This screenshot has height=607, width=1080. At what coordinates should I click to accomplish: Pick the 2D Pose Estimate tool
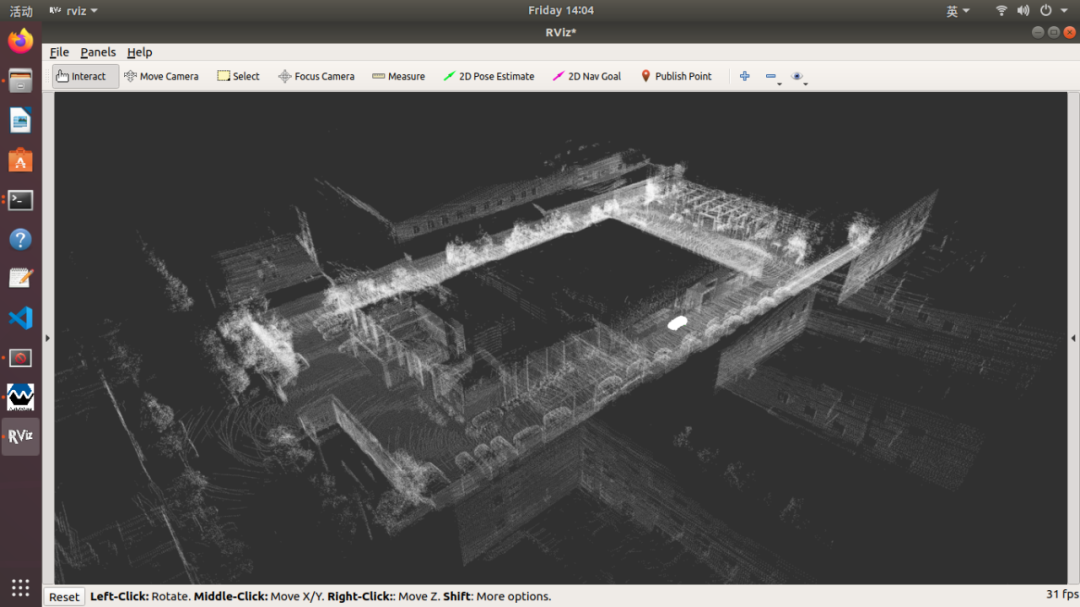(x=489, y=76)
